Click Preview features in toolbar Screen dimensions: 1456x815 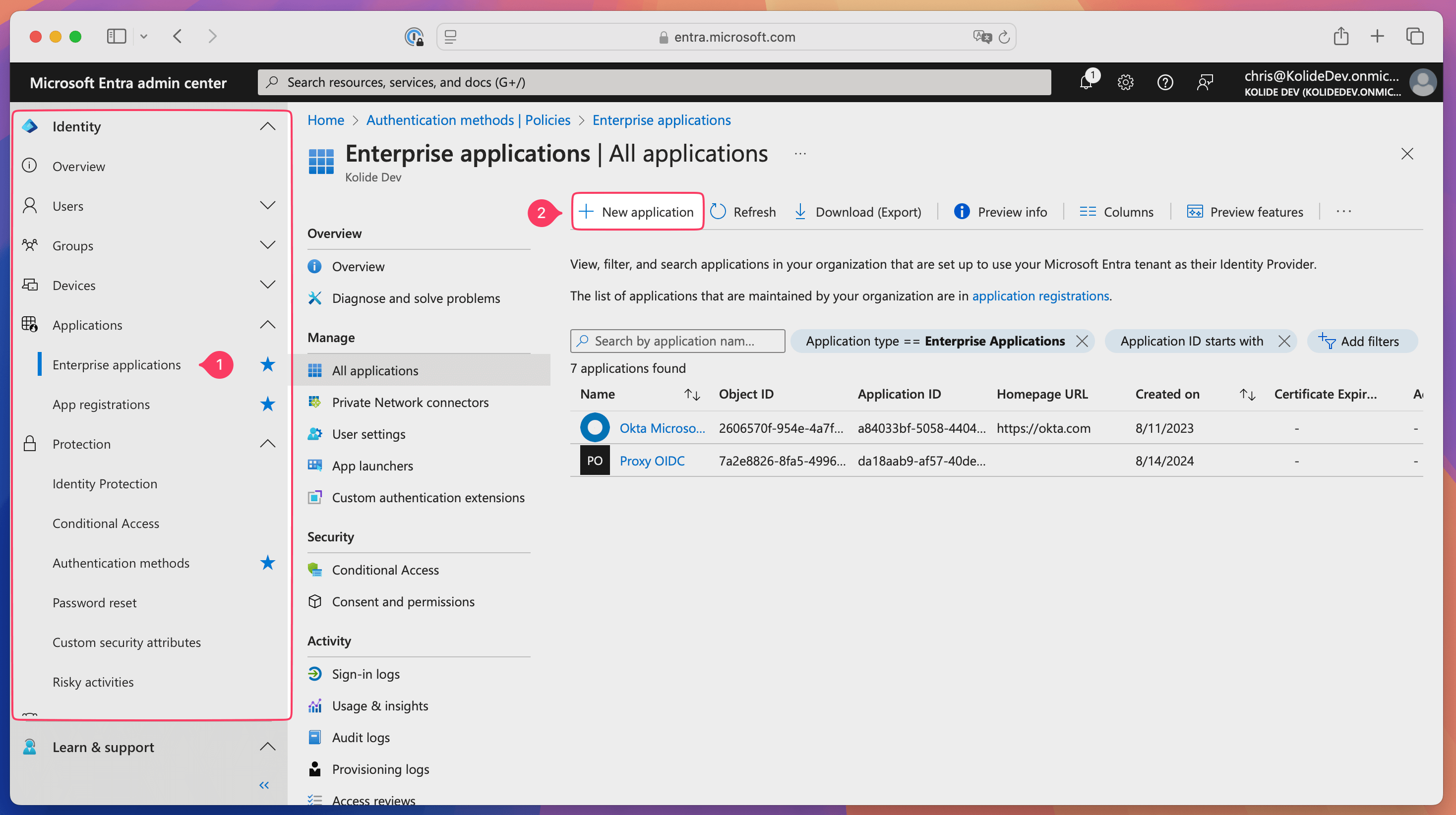[1245, 212]
